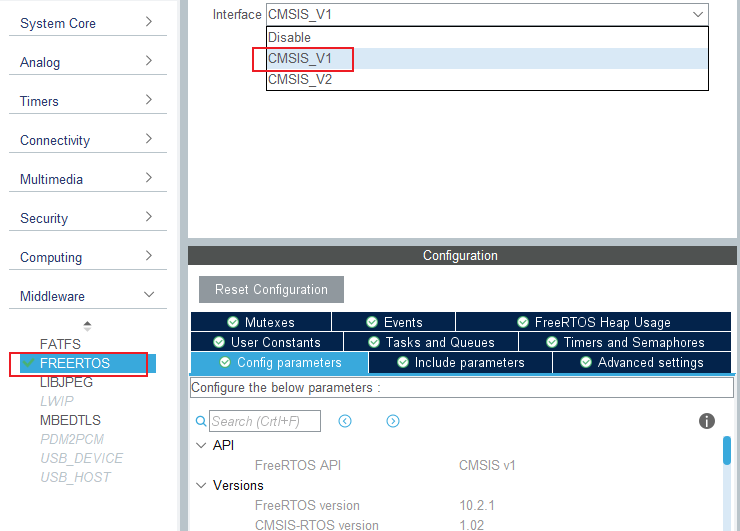Switch to the Include parameters tab
740x531 pixels.
click(x=461, y=362)
